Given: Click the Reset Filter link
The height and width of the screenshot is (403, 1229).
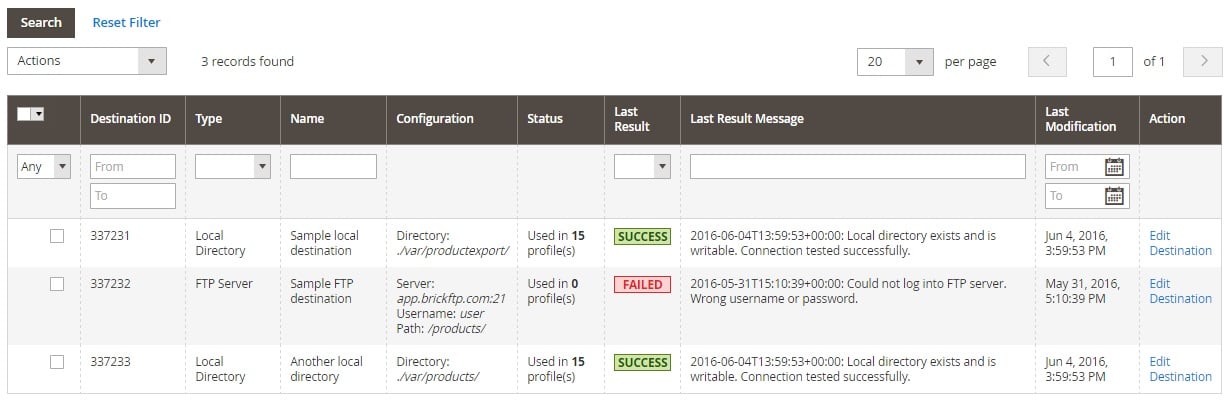Looking at the screenshot, I should (x=126, y=22).
